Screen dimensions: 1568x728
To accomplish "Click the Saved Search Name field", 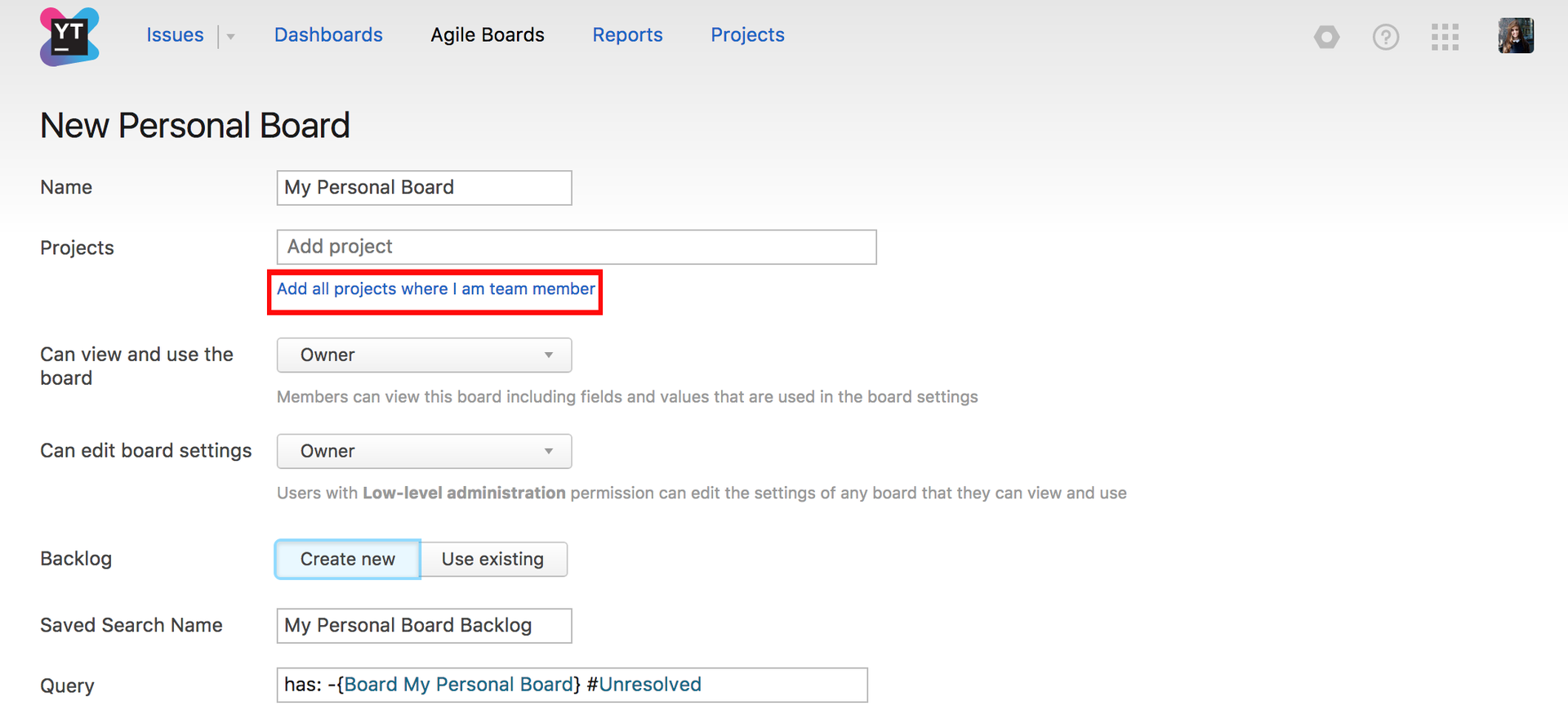I will click(x=424, y=626).
